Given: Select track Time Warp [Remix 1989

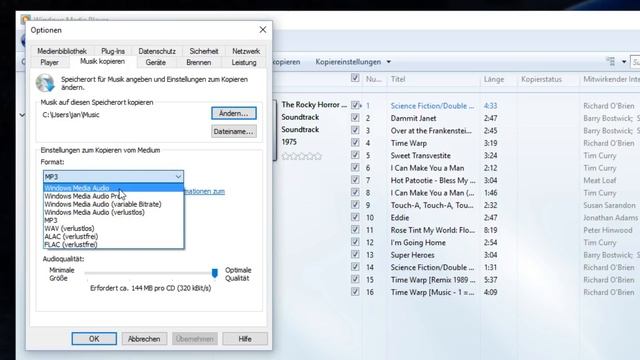Looking at the screenshot, I should [x=433, y=280].
